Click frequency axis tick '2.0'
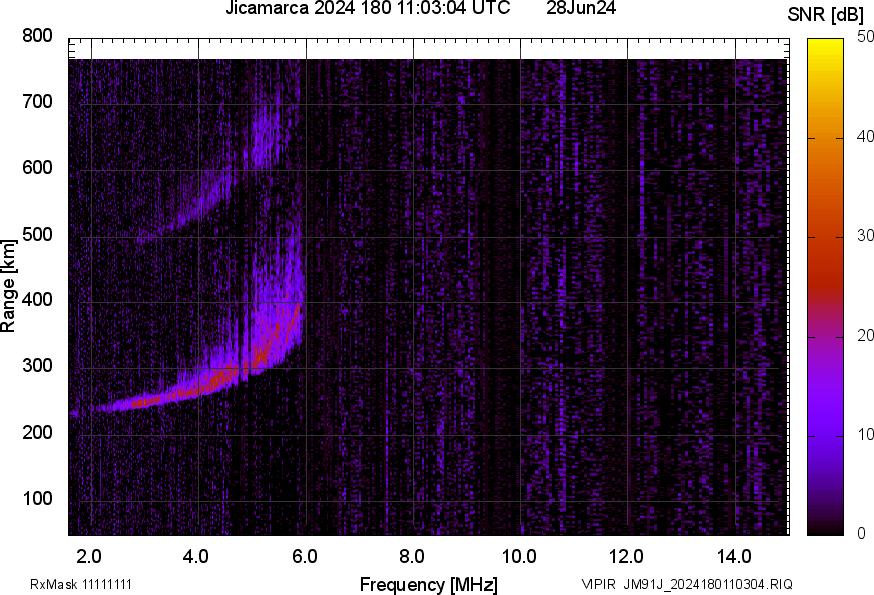This screenshot has height=595, width=874. (x=89, y=556)
